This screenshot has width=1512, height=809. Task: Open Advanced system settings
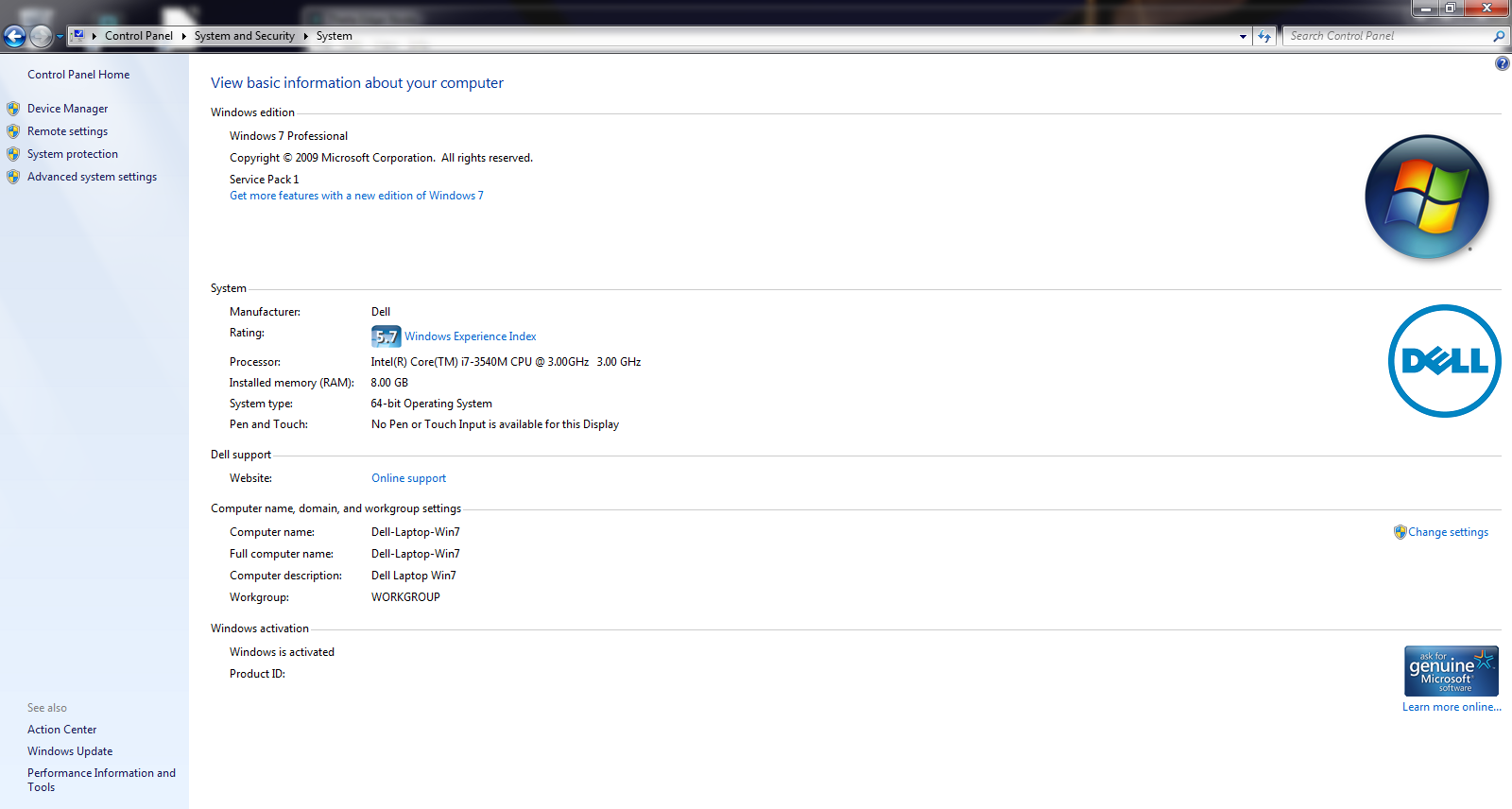92,177
